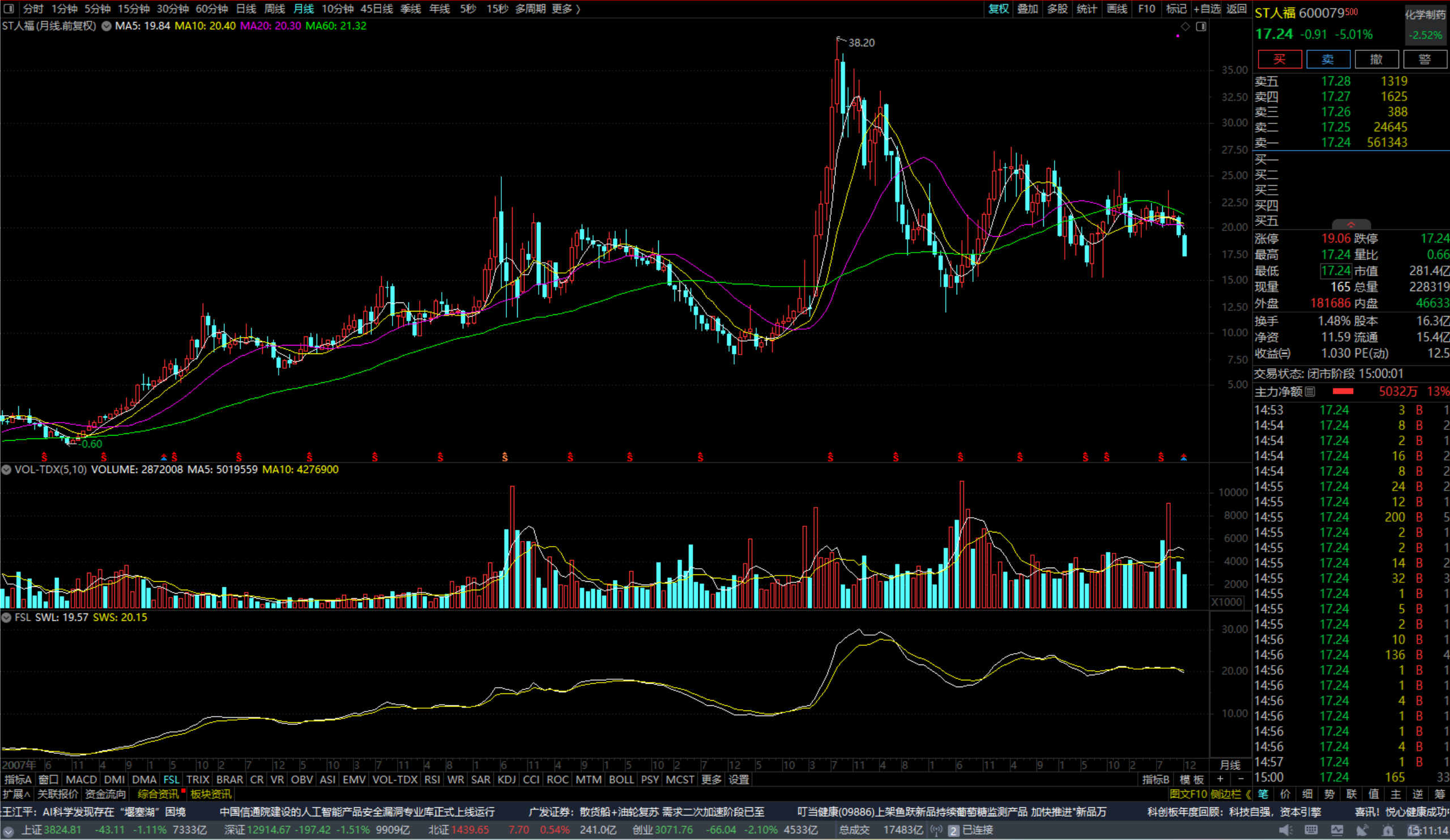Click the satellite dish connection icon
Screen dimensions: 1450x840
coord(1362,830)
